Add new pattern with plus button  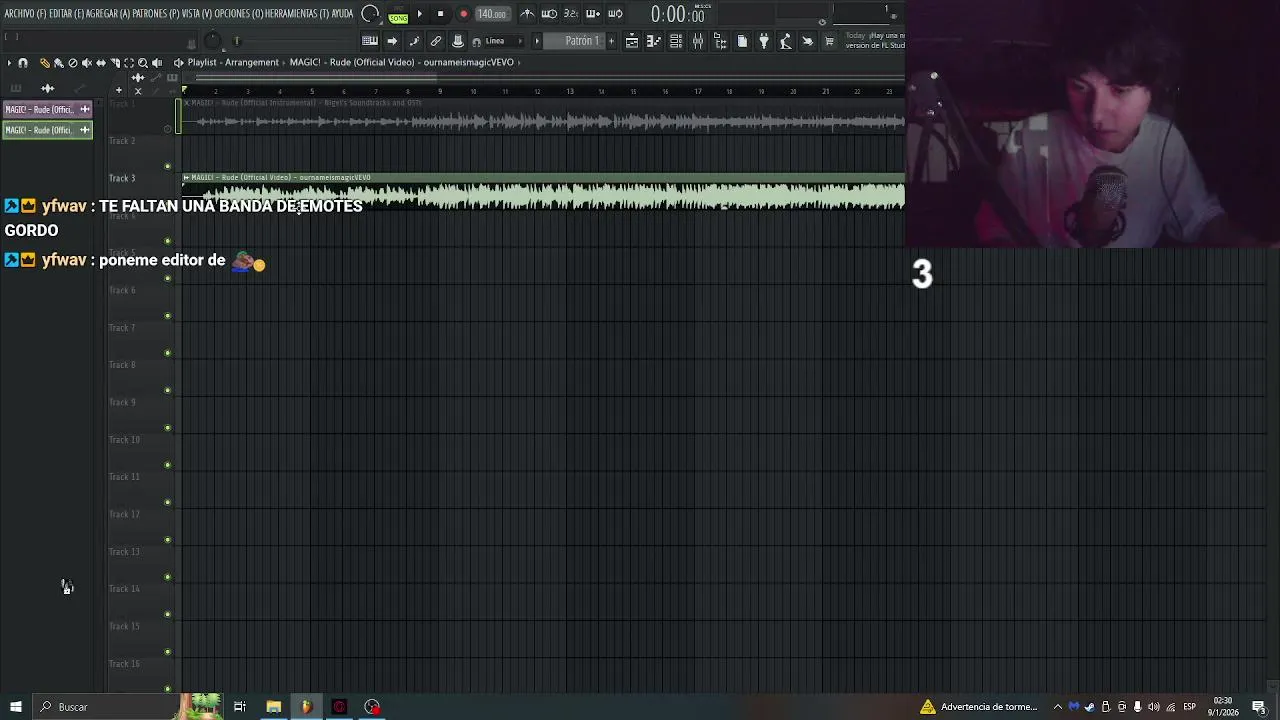pos(611,41)
